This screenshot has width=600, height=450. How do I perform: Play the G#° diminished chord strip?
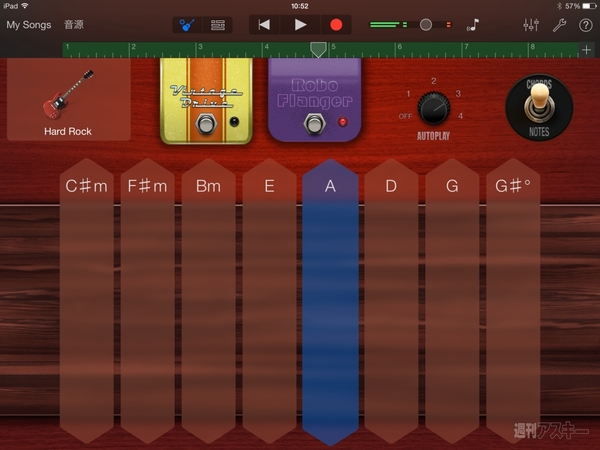tap(513, 300)
